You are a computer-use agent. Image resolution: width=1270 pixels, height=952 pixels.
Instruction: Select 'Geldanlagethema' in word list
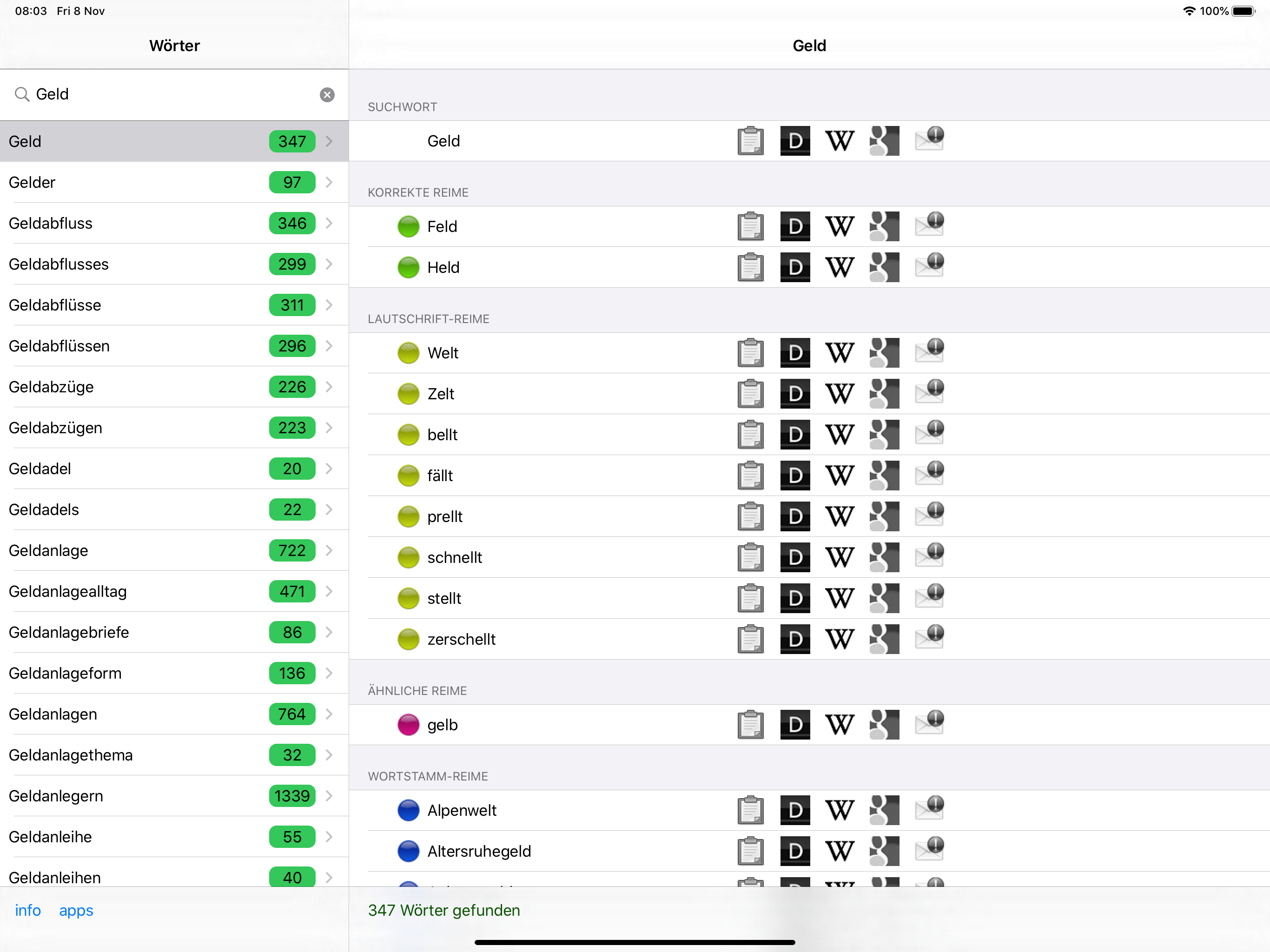pyautogui.click(x=174, y=755)
